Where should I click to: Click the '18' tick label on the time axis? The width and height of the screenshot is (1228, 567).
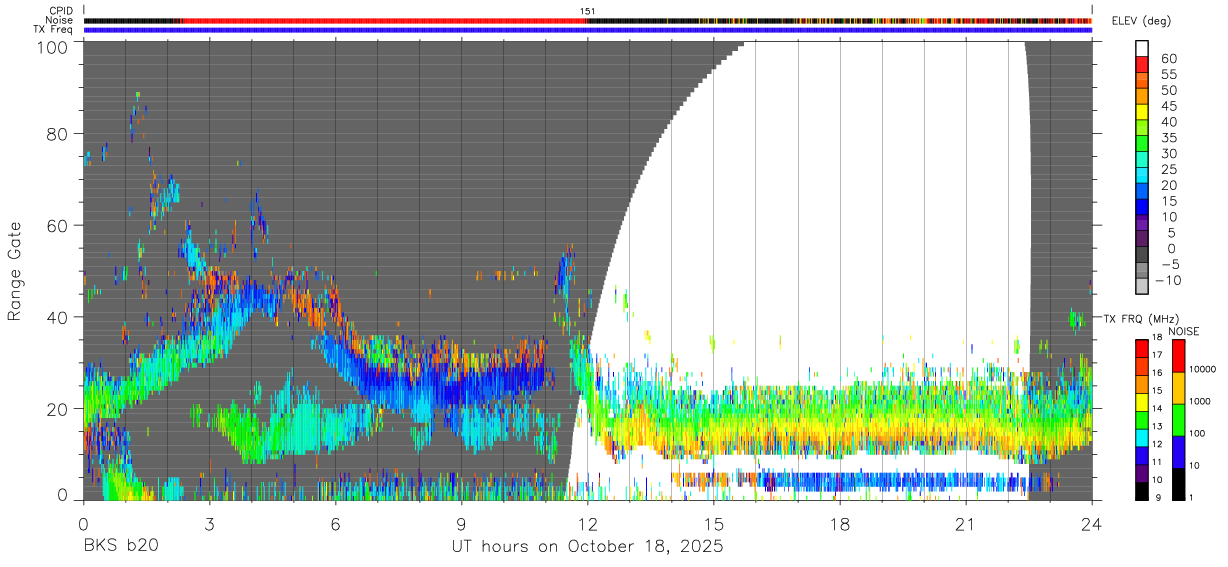[x=839, y=524]
